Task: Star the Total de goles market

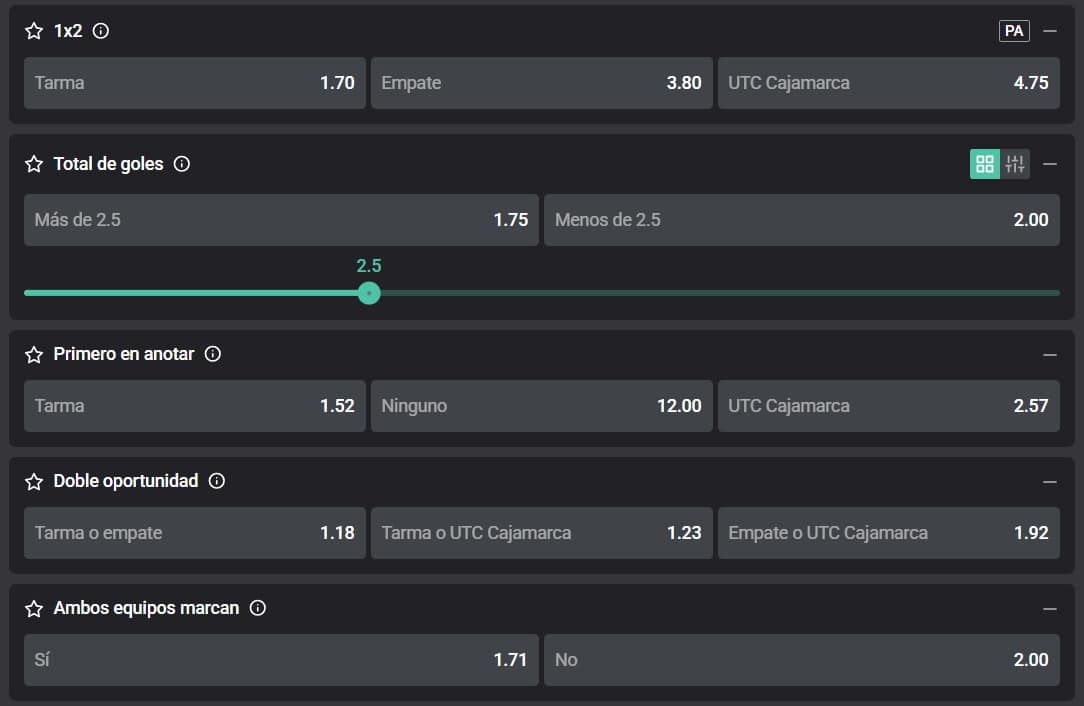Action: point(34,164)
